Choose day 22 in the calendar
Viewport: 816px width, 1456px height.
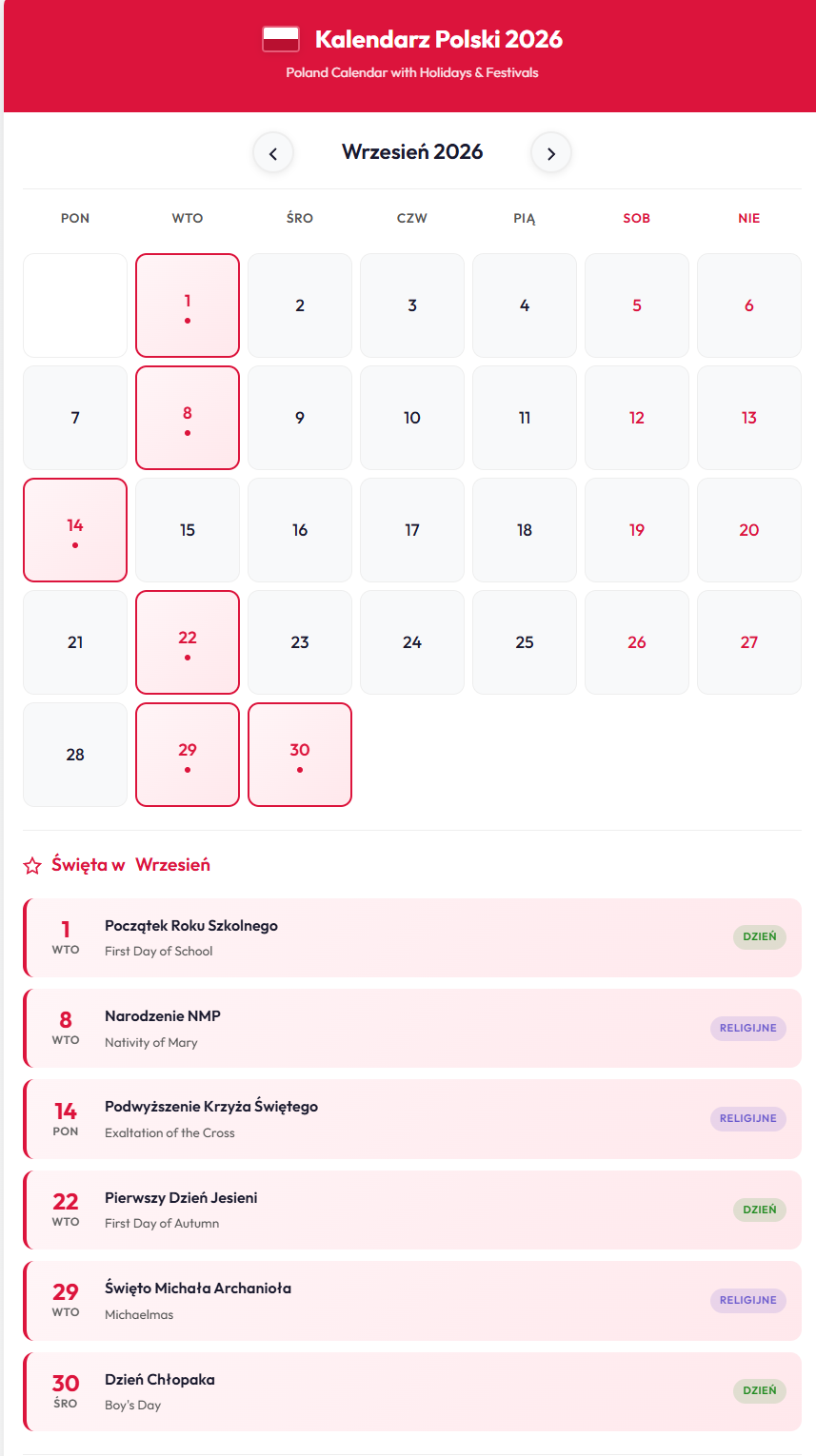[x=188, y=642]
